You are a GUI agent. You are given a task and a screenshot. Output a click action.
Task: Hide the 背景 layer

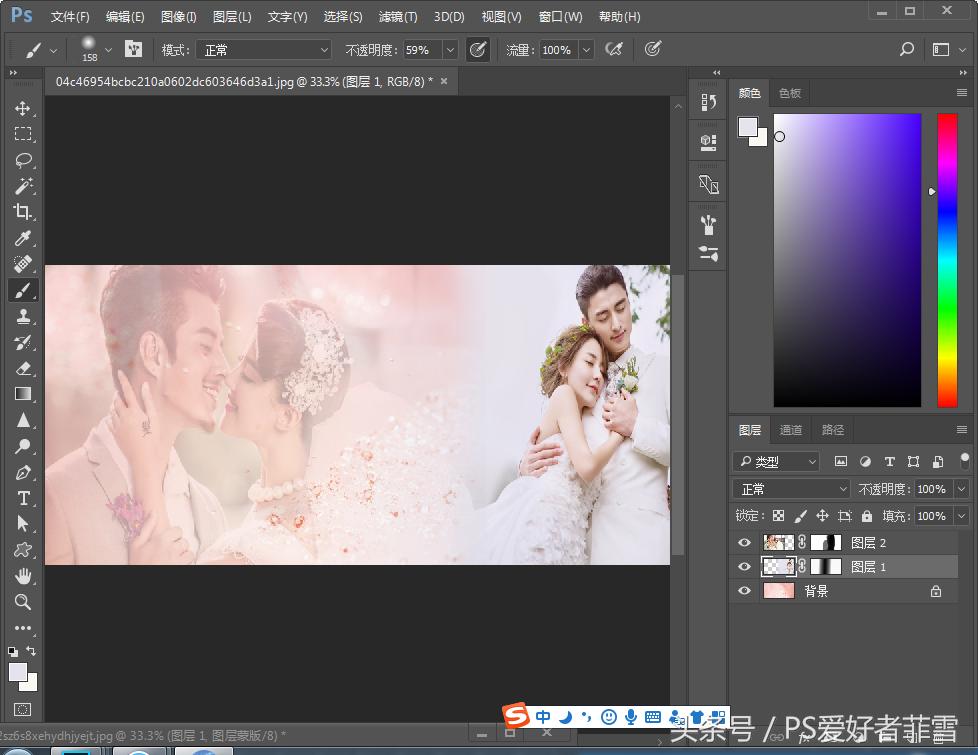coord(743,591)
